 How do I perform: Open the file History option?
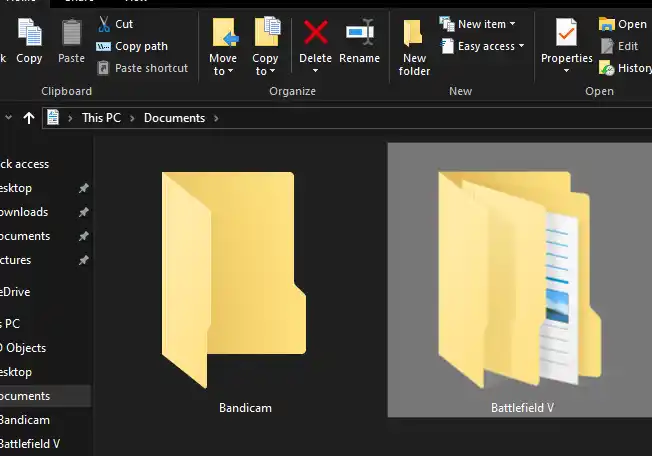[x=625, y=68]
